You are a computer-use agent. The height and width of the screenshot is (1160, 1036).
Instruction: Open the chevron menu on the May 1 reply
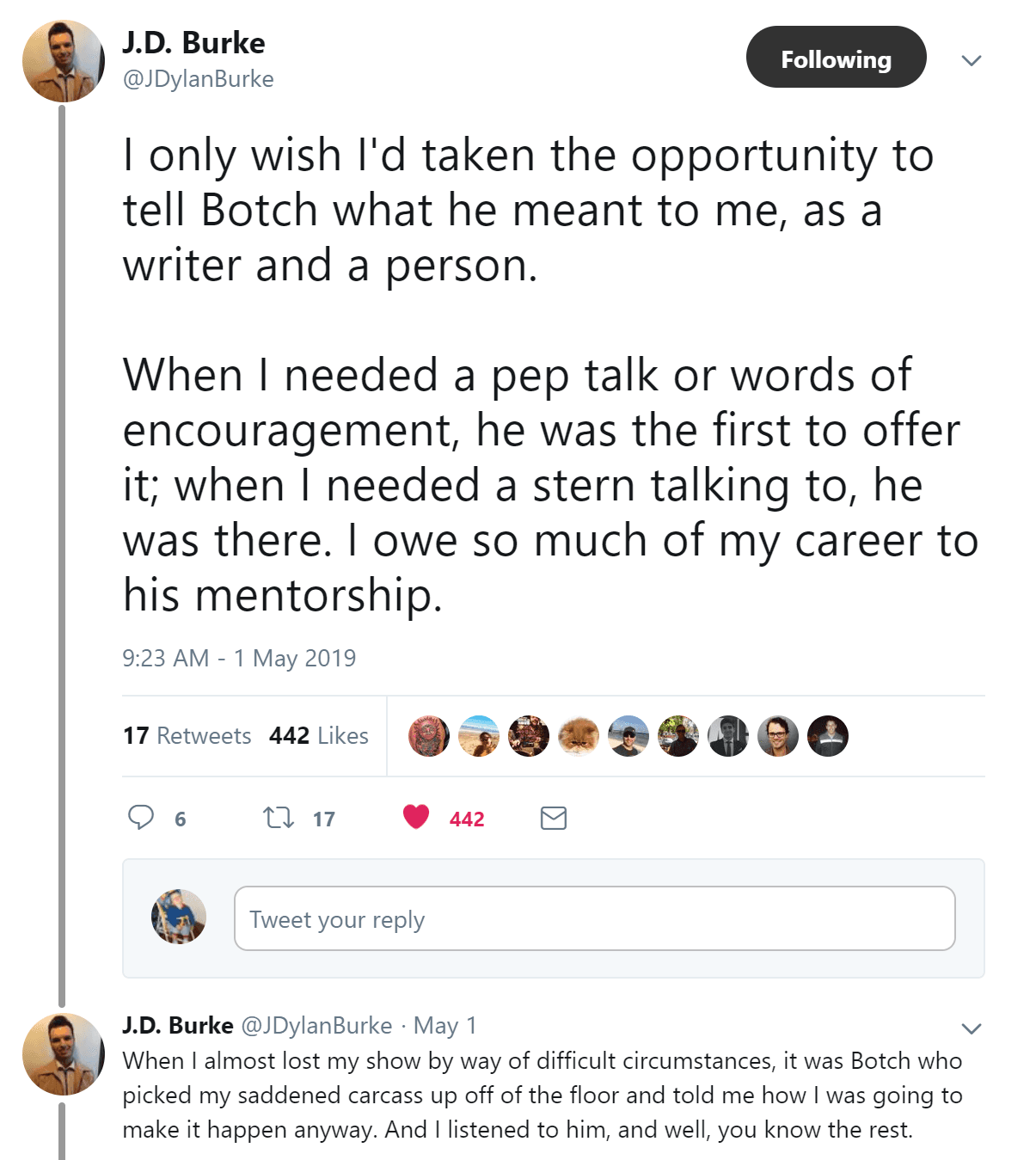coord(972,1028)
